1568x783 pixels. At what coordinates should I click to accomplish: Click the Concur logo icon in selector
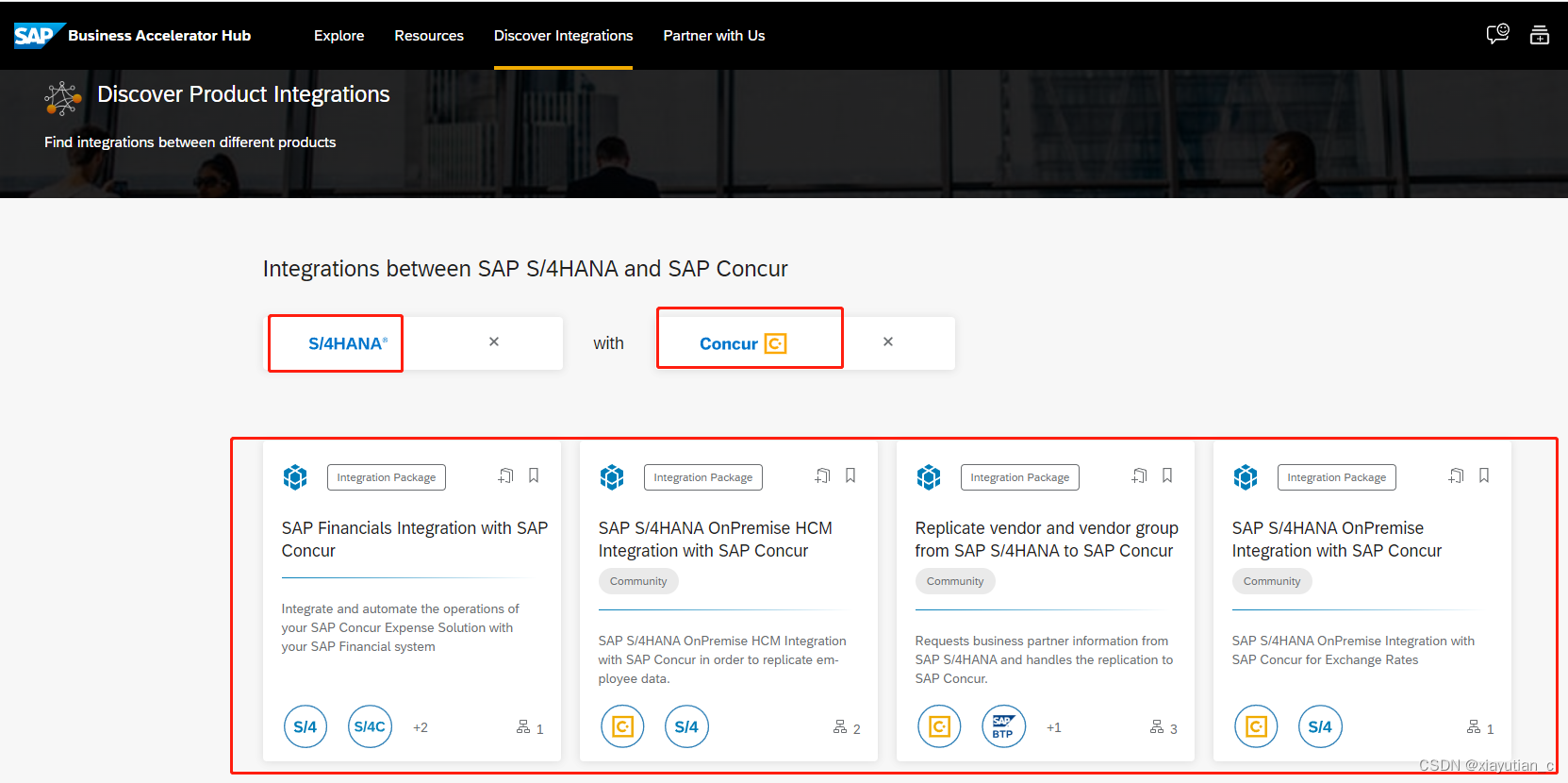(775, 343)
